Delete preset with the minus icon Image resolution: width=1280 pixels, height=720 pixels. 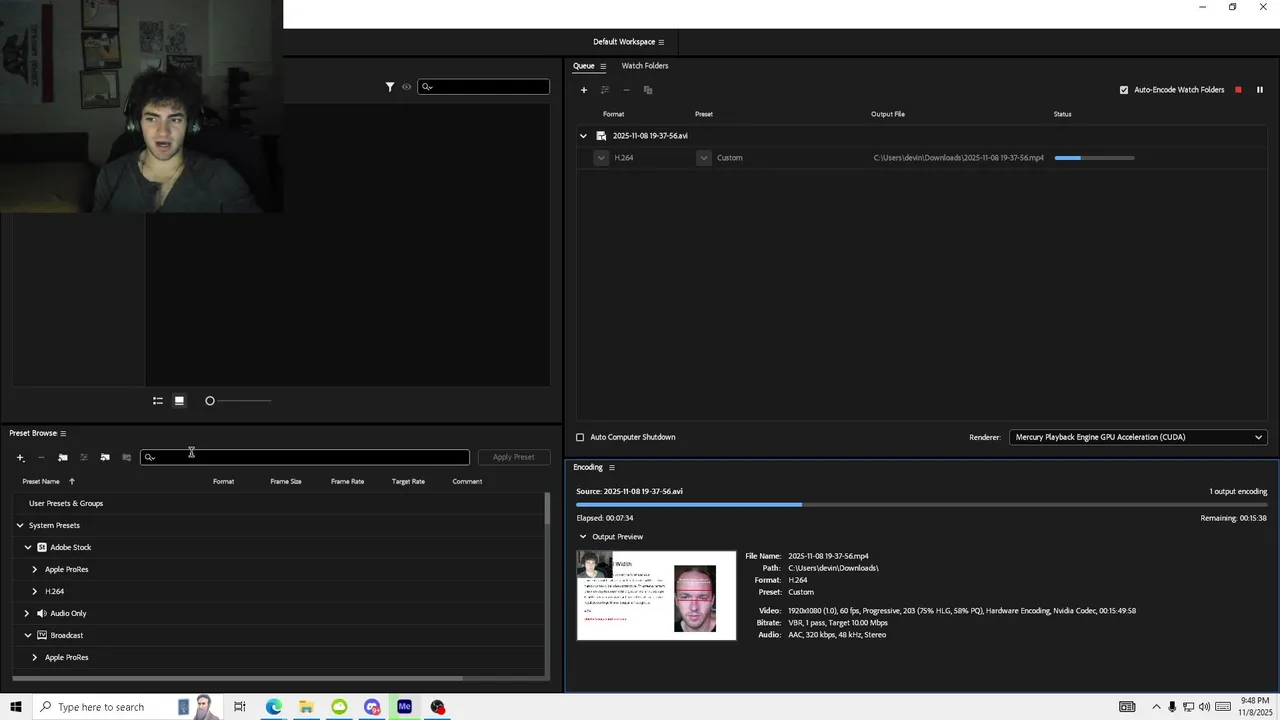41,457
